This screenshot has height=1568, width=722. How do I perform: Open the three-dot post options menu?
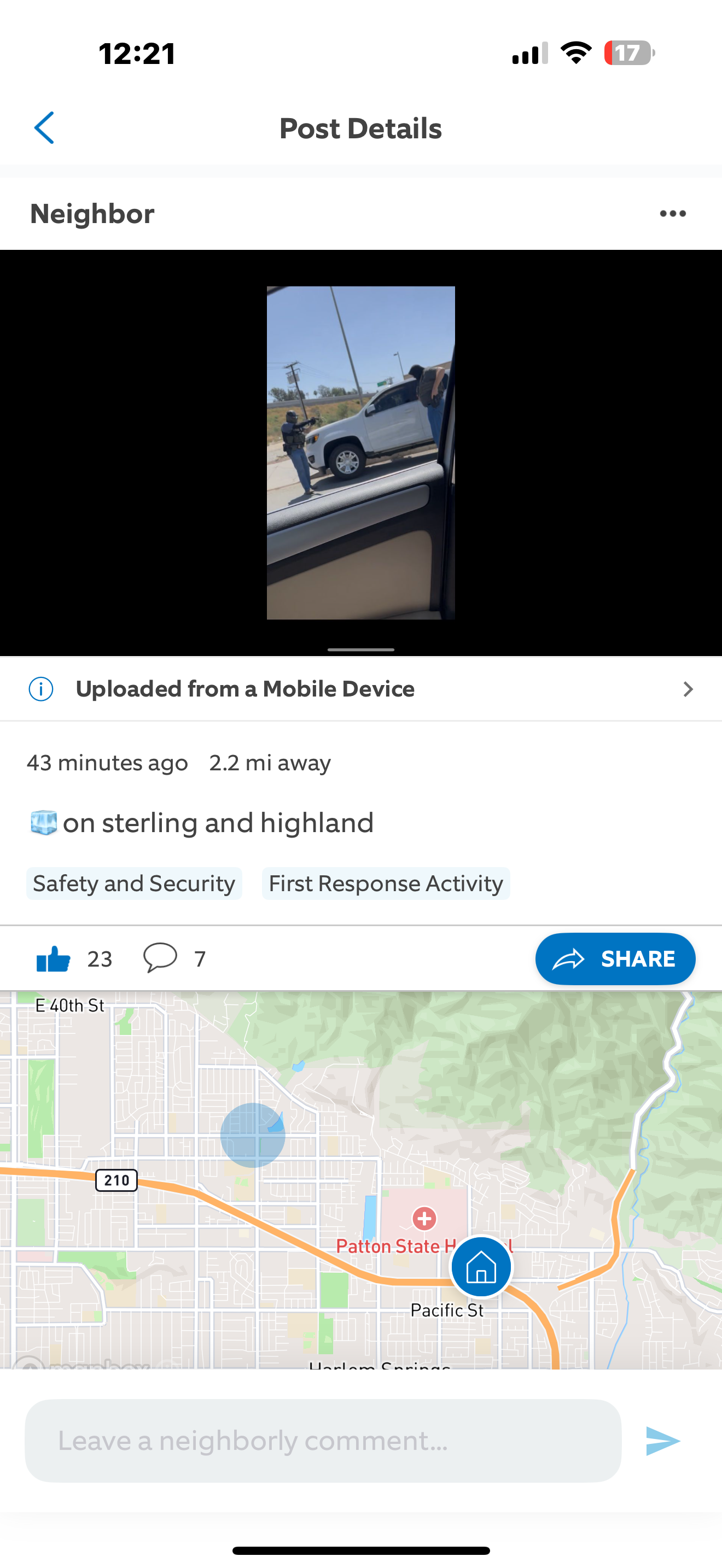673,214
